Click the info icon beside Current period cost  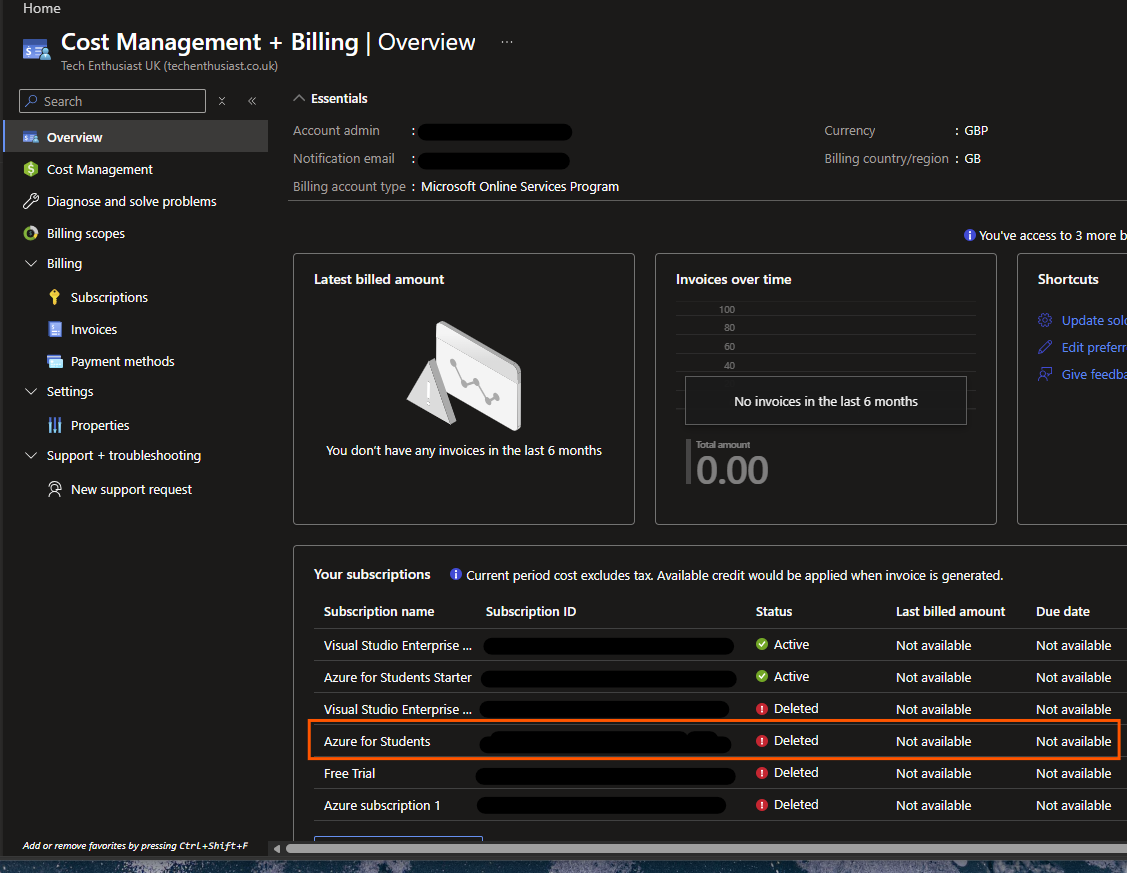click(456, 574)
